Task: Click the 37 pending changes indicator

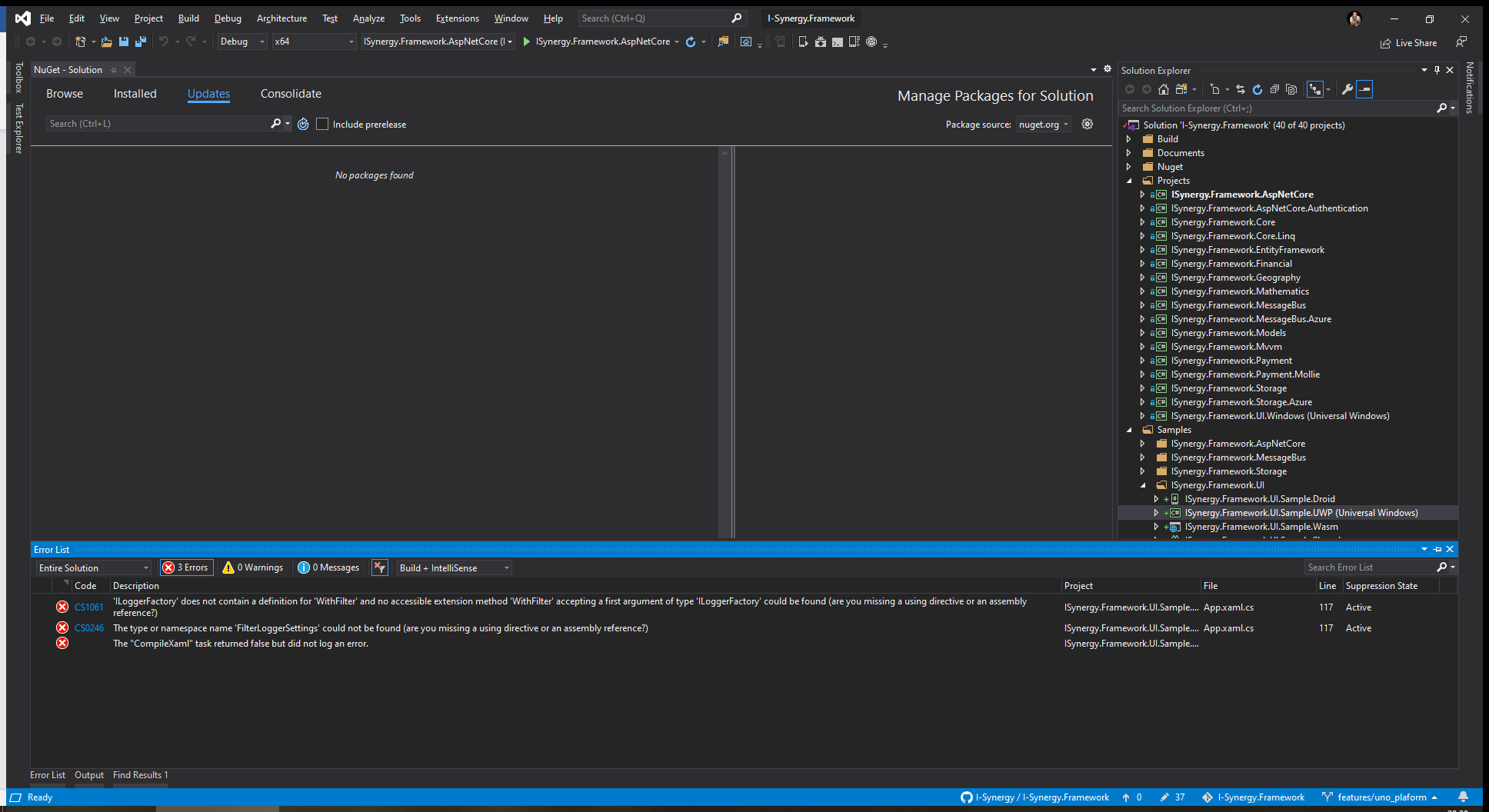Action: point(1172,797)
